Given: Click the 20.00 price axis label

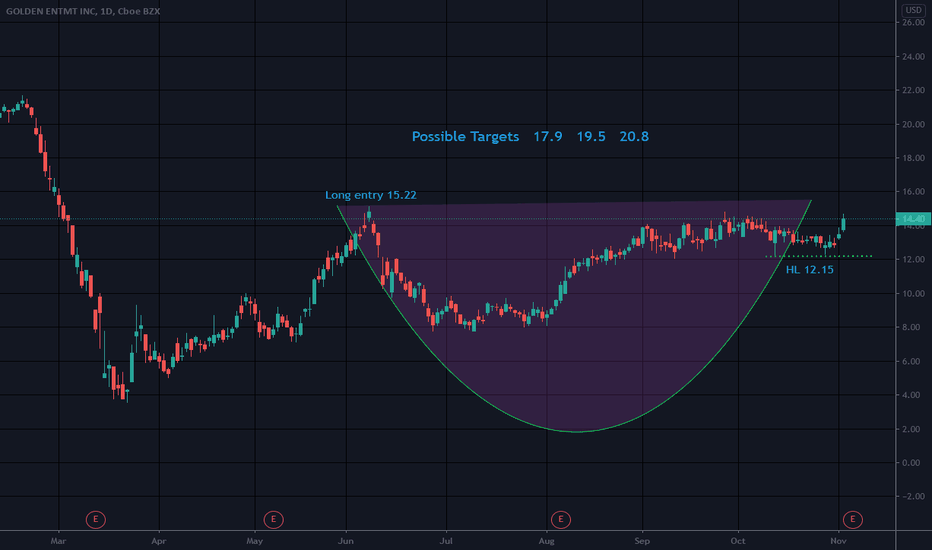Looking at the screenshot, I should click(914, 124).
